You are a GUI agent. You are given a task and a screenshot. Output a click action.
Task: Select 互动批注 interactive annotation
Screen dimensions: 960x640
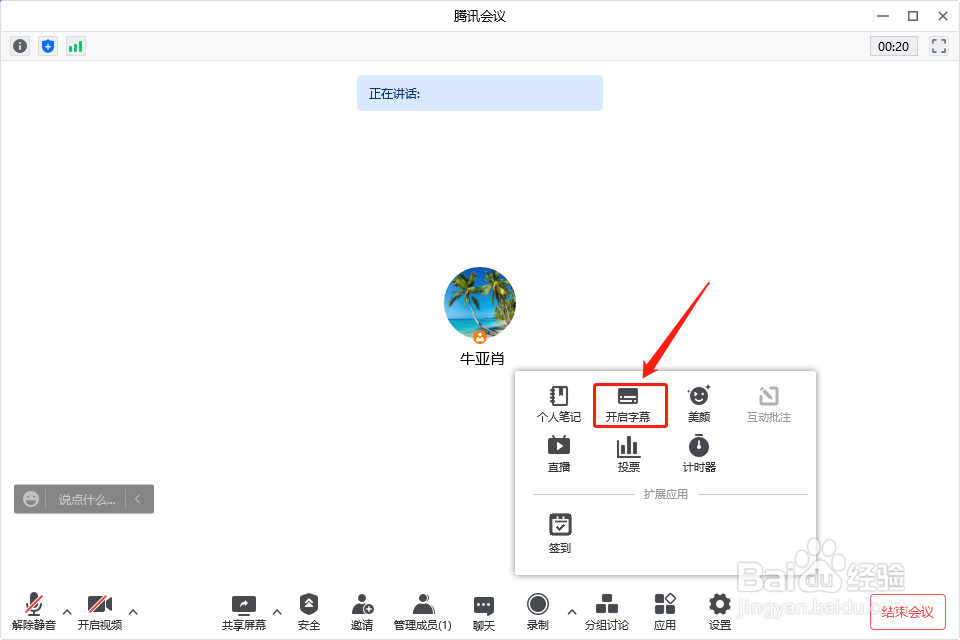[x=769, y=404]
